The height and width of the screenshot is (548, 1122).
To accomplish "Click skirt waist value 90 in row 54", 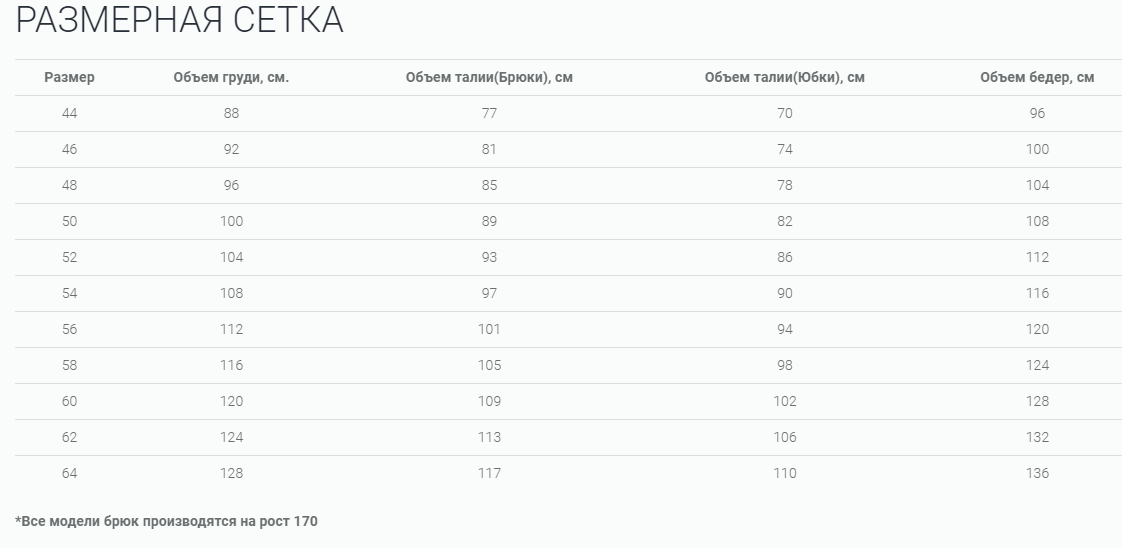I will [784, 293].
